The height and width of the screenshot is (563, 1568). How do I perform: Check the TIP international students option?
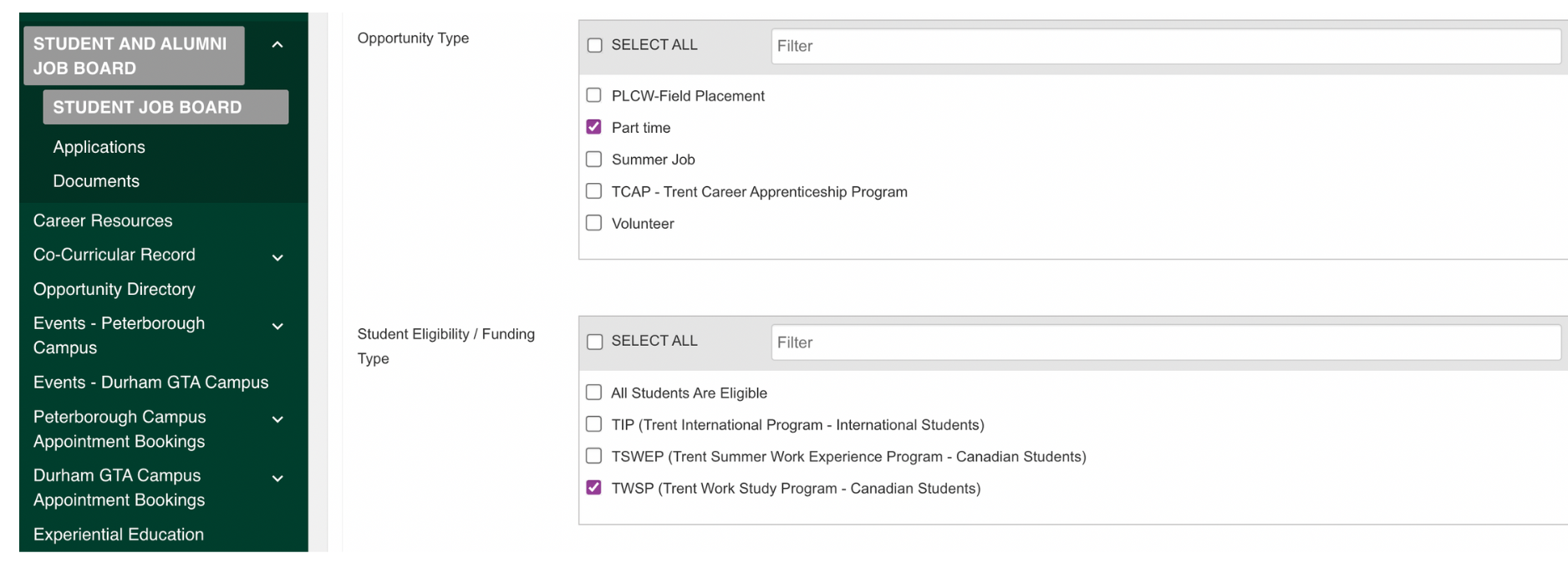point(593,424)
